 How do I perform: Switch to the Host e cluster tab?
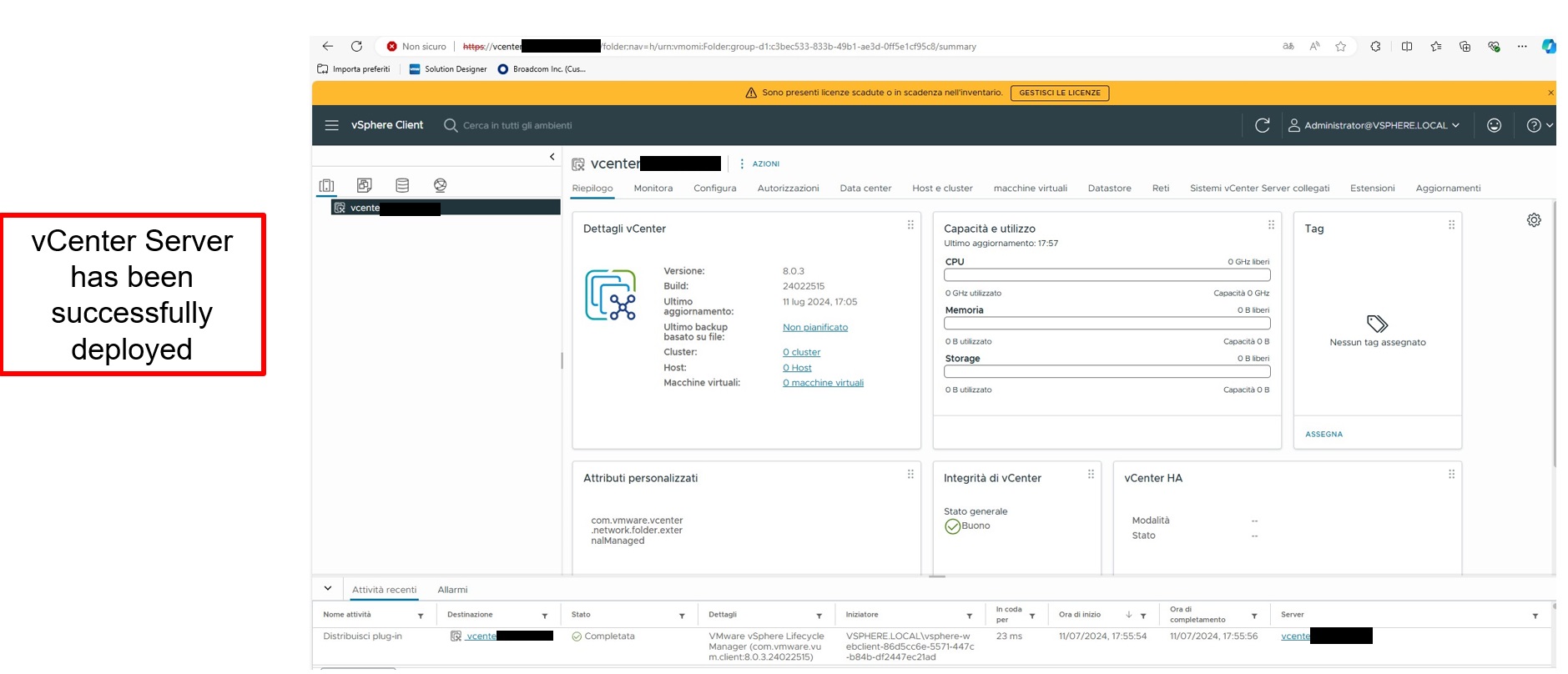pyautogui.click(x=942, y=189)
